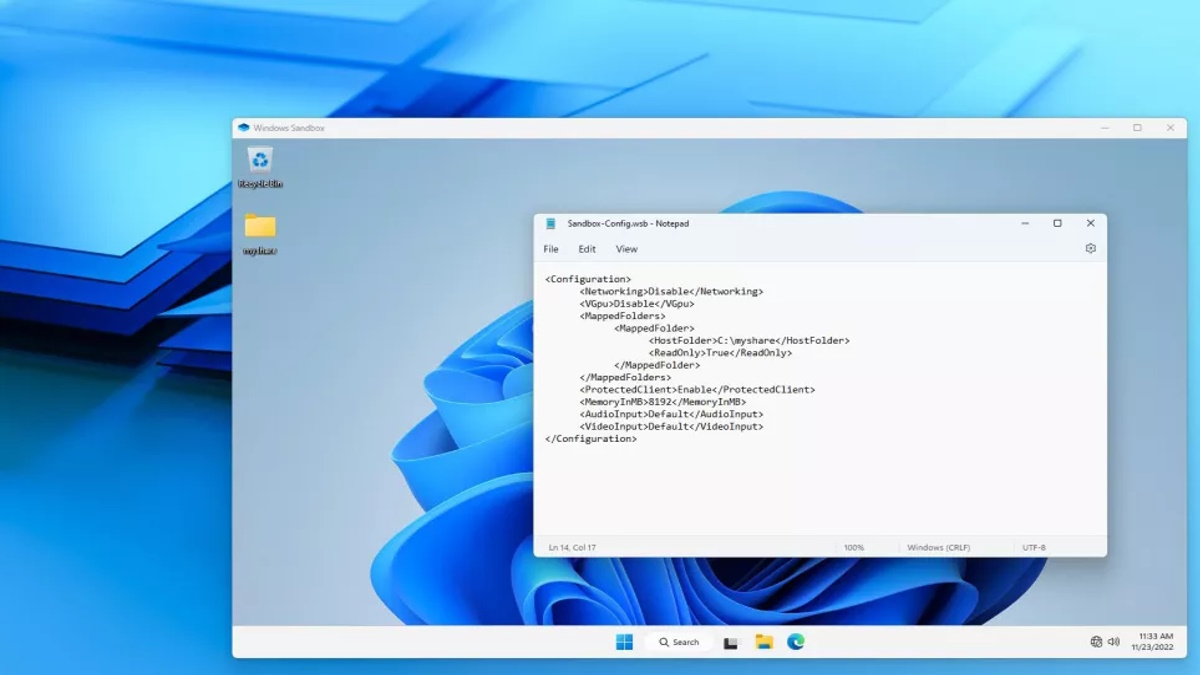This screenshot has width=1200, height=675.
Task: Close the Windows Sandbox window
Action: tap(1170, 128)
